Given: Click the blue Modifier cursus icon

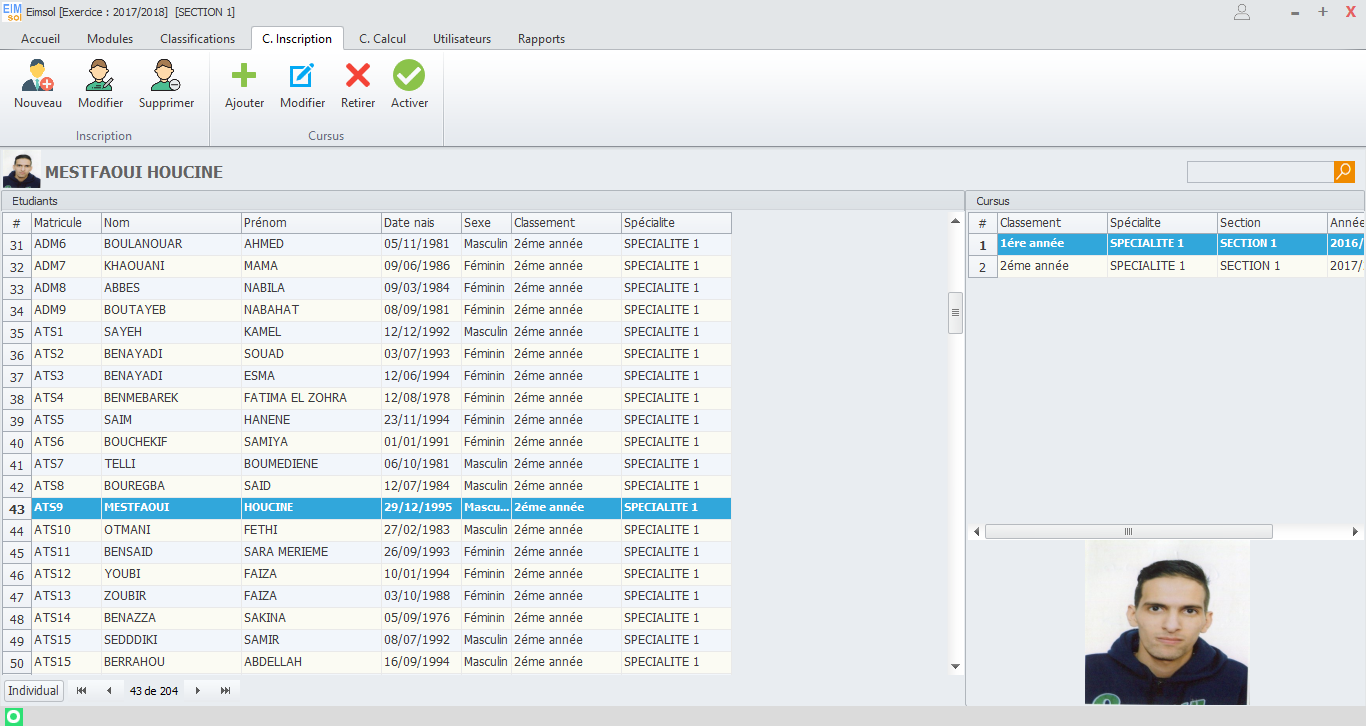Looking at the screenshot, I should pyautogui.click(x=302, y=76).
